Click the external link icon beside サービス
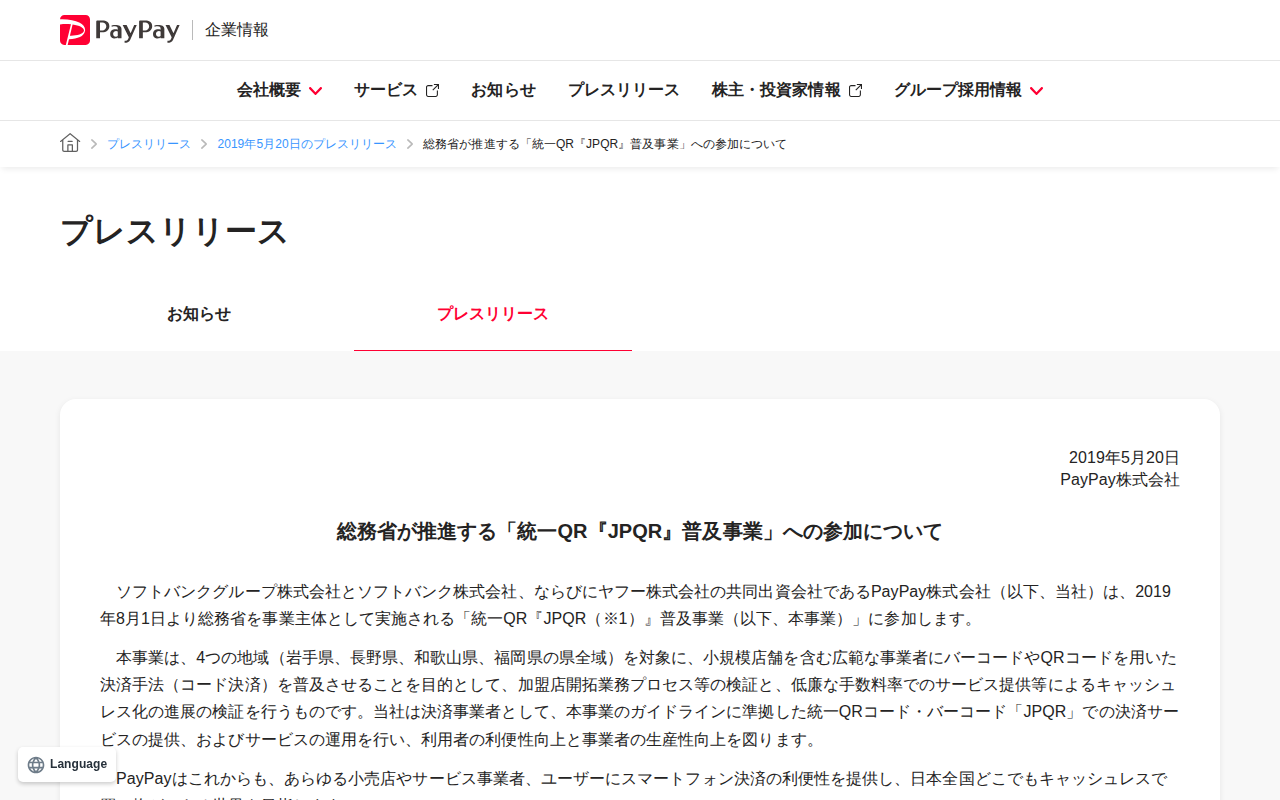The height and width of the screenshot is (800, 1280). tap(432, 90)
